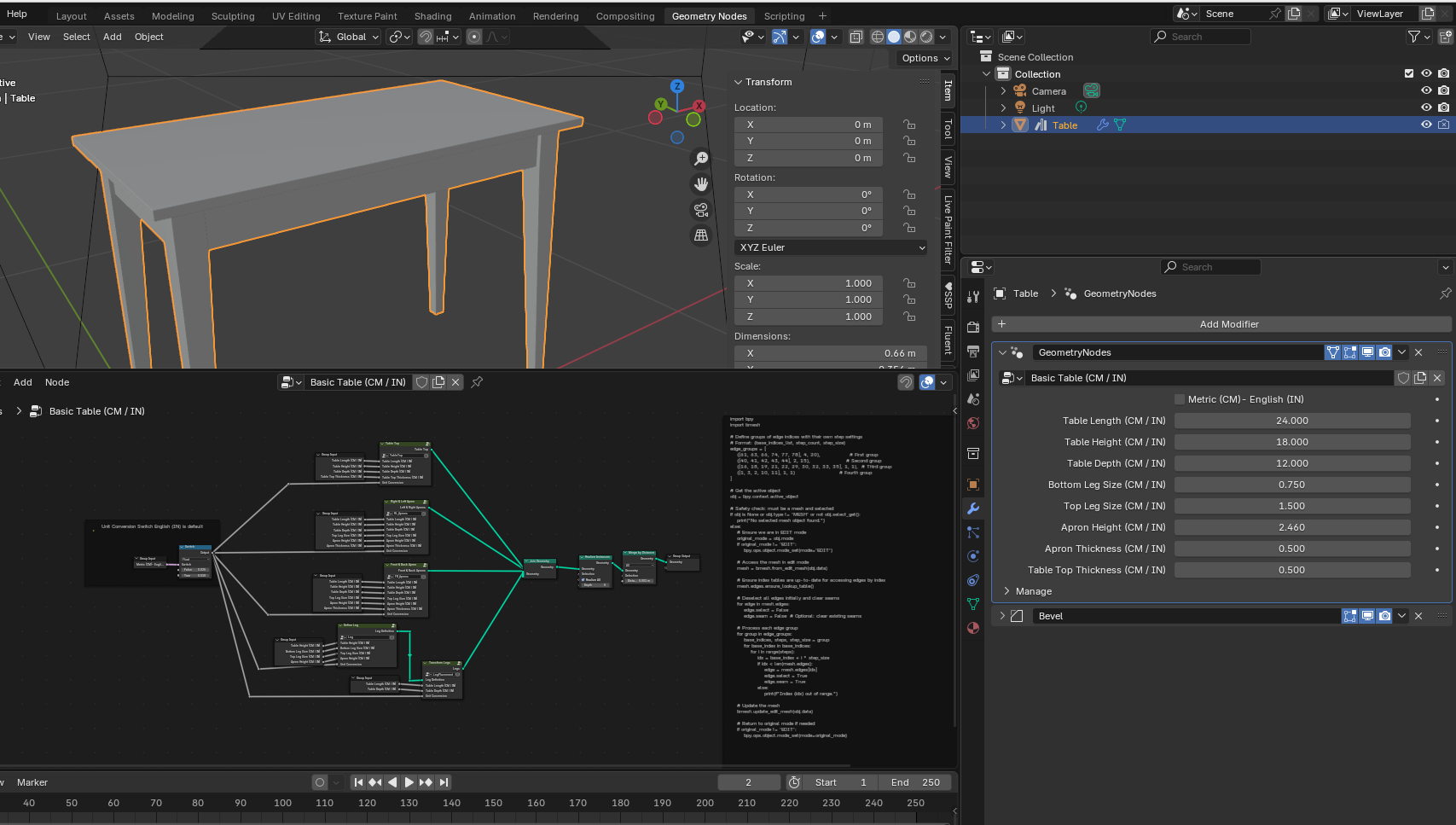Screen dimensions: 1456x825
Task: Adjust the Table Length (CM / IN) value
Action: 1292,421
